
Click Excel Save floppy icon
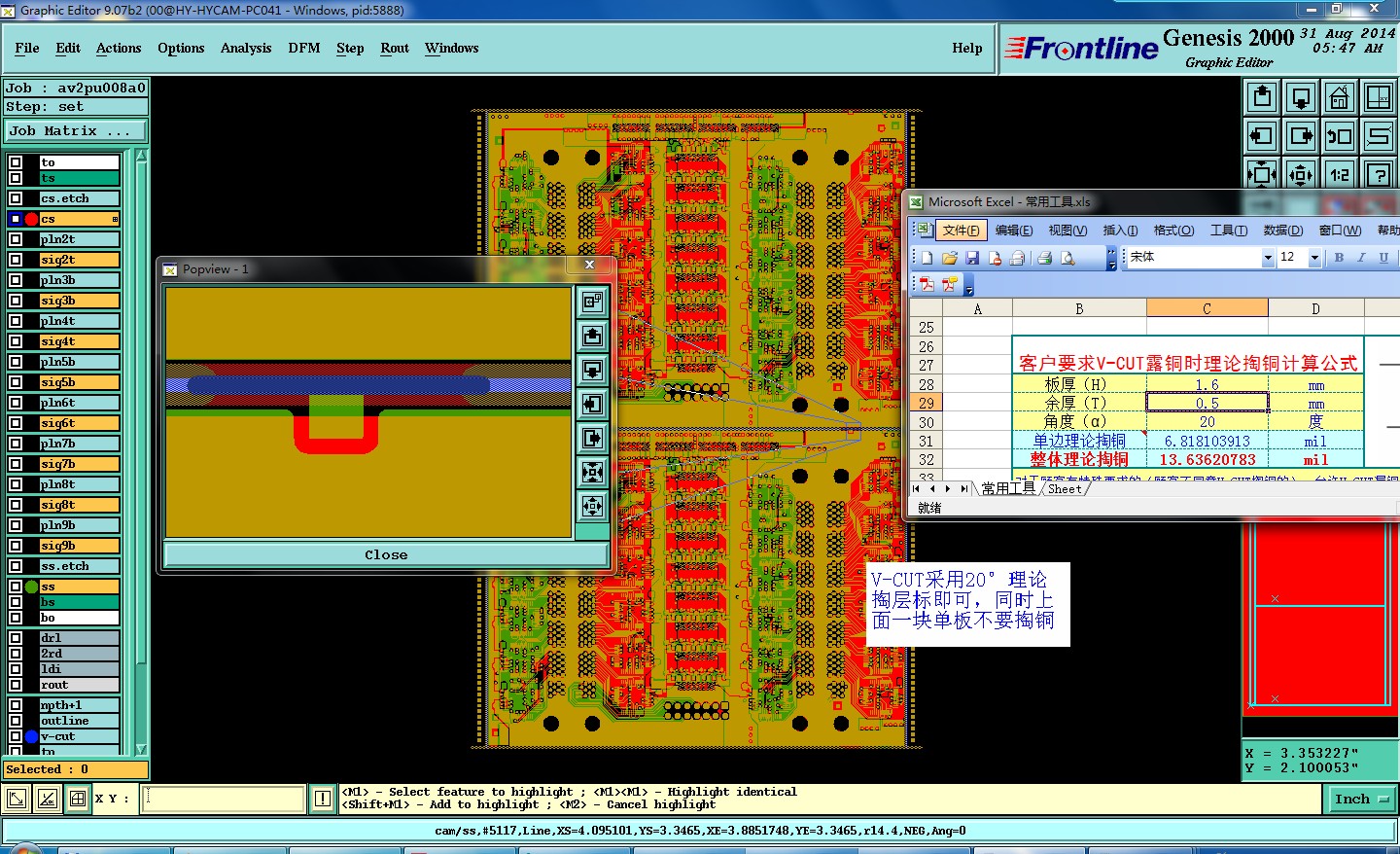tap(972, 258)
